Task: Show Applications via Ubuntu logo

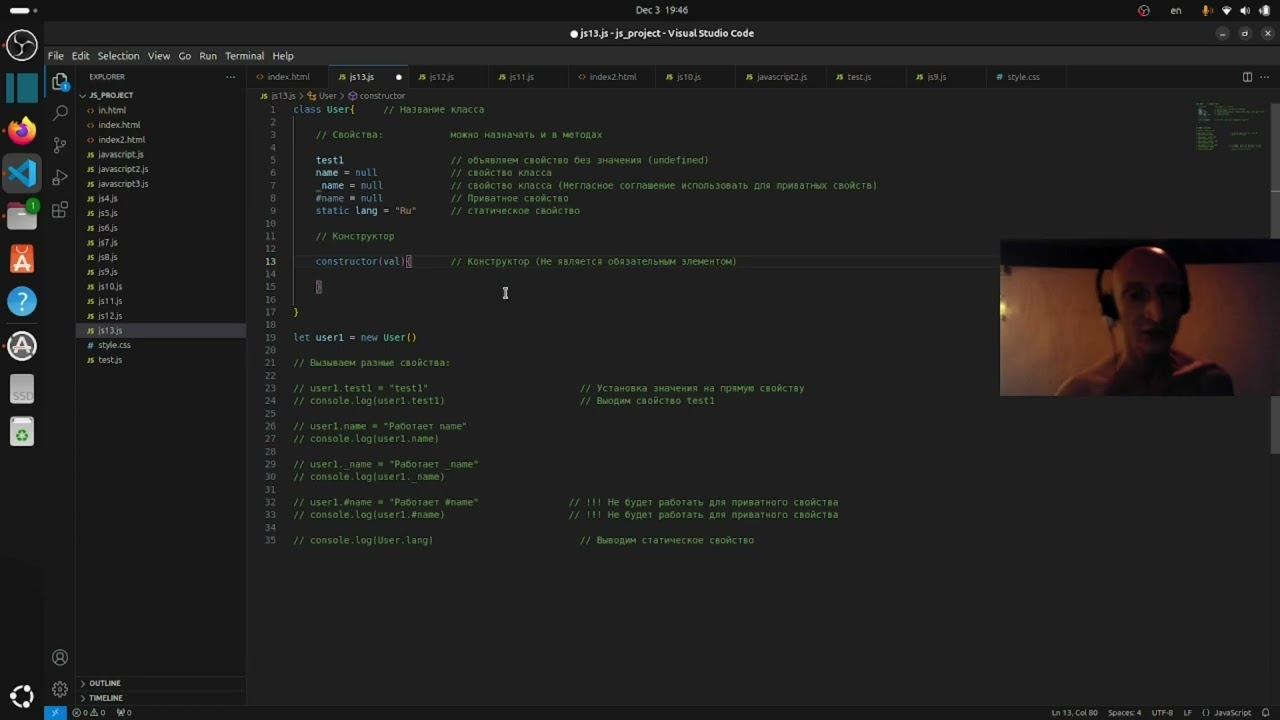Action: coord(22,696)
